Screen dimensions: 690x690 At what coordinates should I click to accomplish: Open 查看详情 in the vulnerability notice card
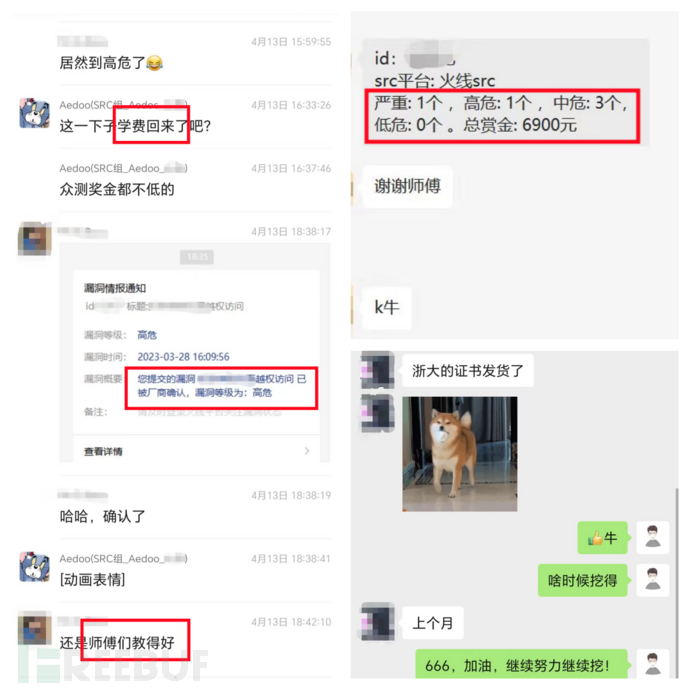(103, 451)
